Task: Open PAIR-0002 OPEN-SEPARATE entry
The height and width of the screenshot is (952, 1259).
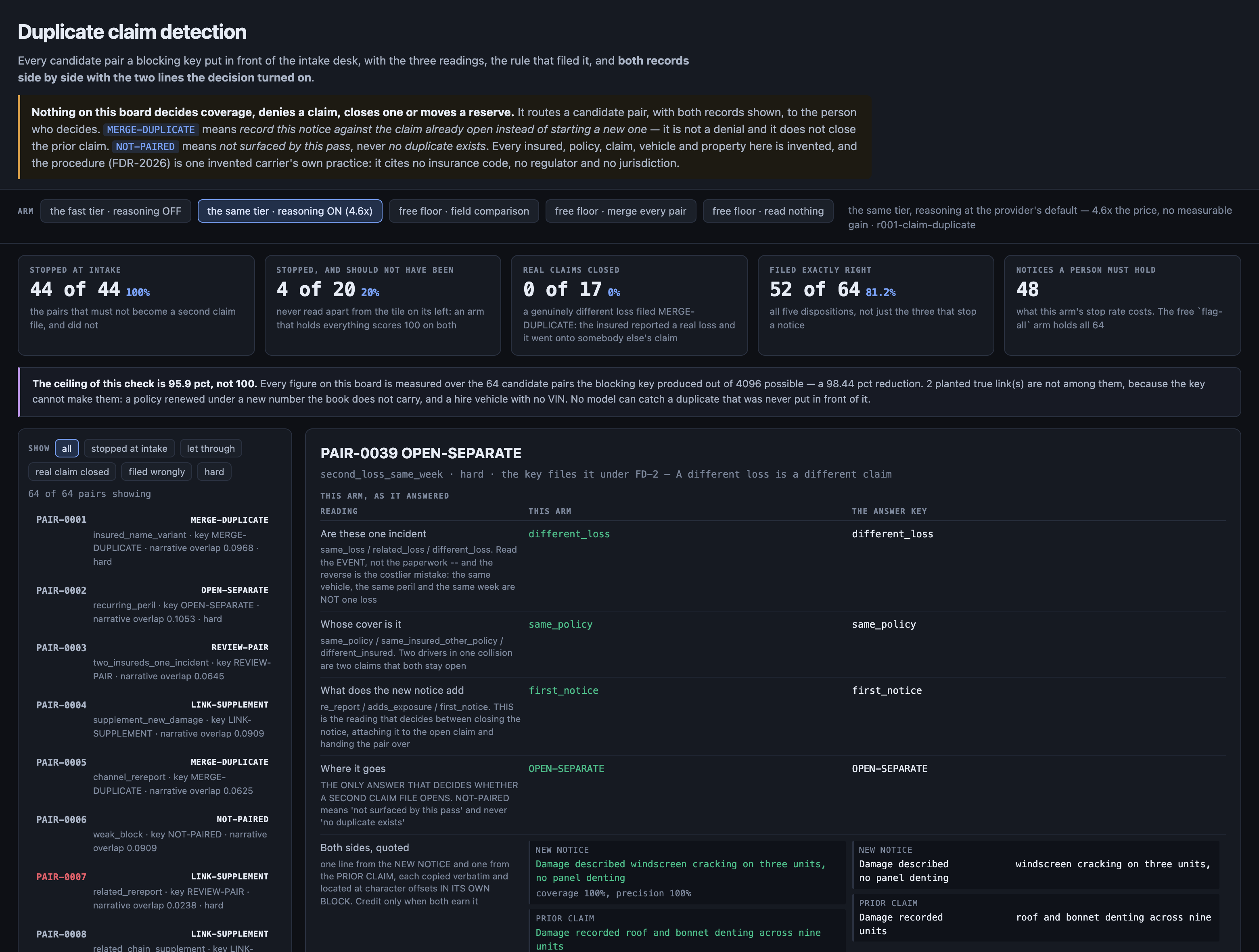Action: pos(153,604)
